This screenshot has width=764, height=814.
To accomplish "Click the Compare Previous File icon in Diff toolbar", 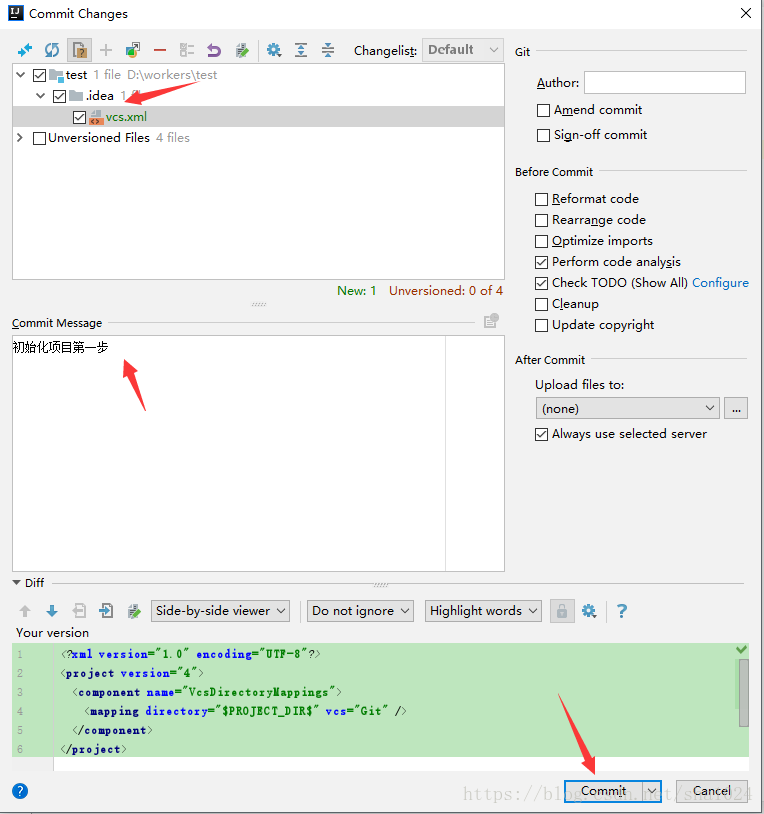I will [79, 611].
